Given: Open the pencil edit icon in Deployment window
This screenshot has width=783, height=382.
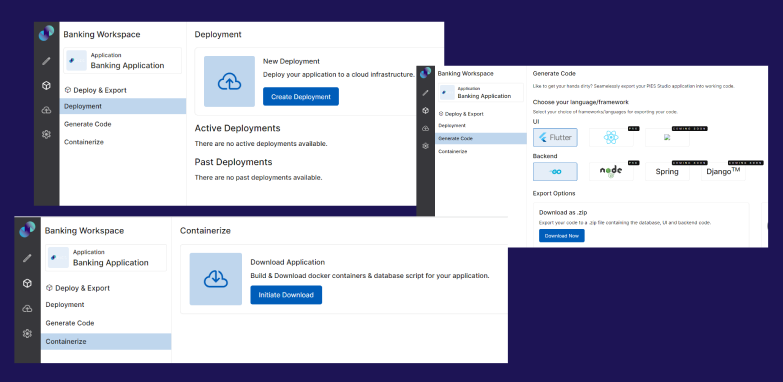Looking at the screenshot, I should tap(46, 61).
